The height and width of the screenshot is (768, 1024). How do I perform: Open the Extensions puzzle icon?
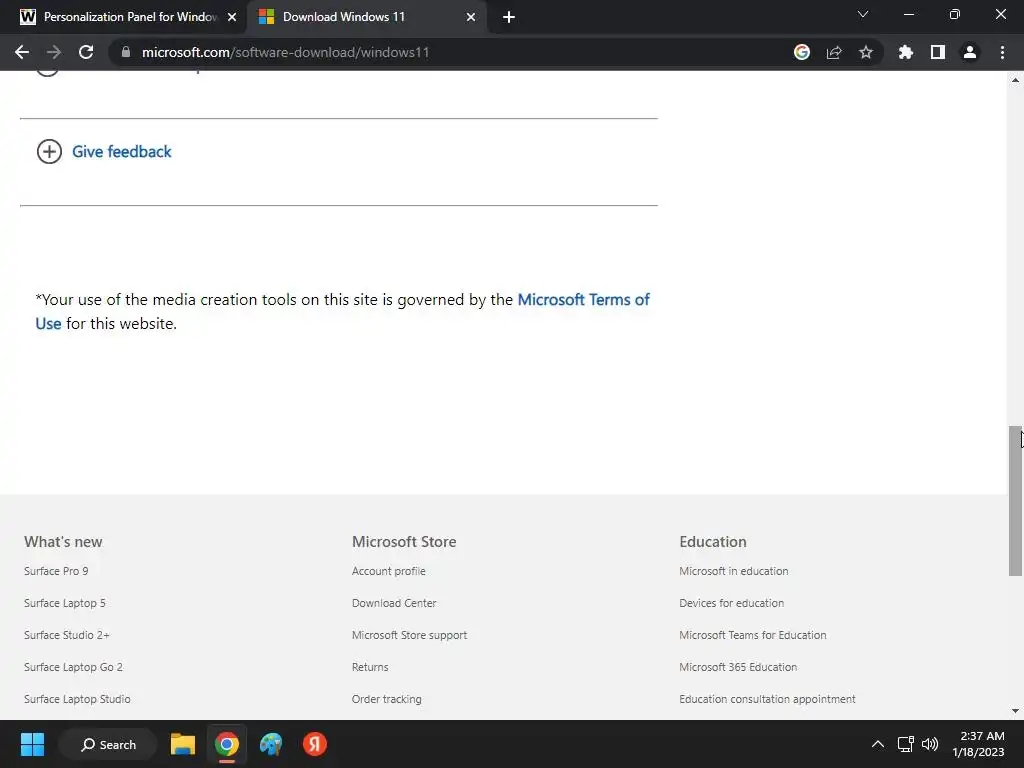[906, 52]
